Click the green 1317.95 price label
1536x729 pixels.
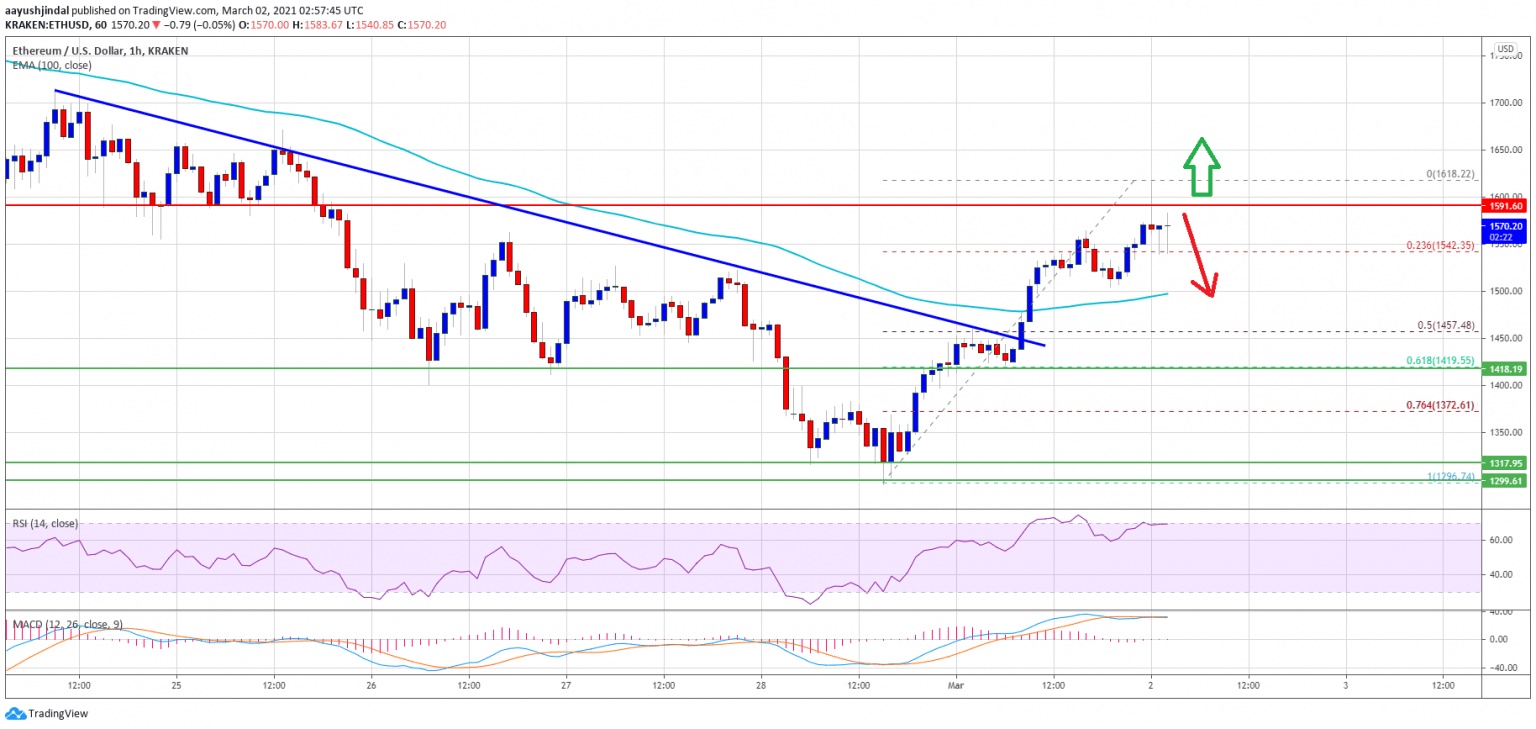pyautogui.click(x=1503, y=463)
